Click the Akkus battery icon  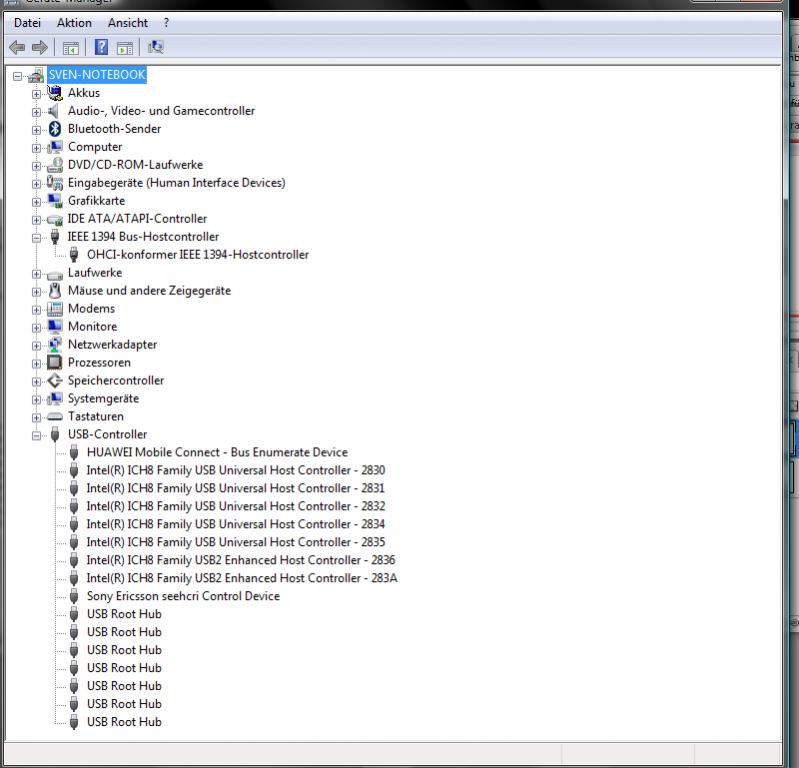(55, 93)
